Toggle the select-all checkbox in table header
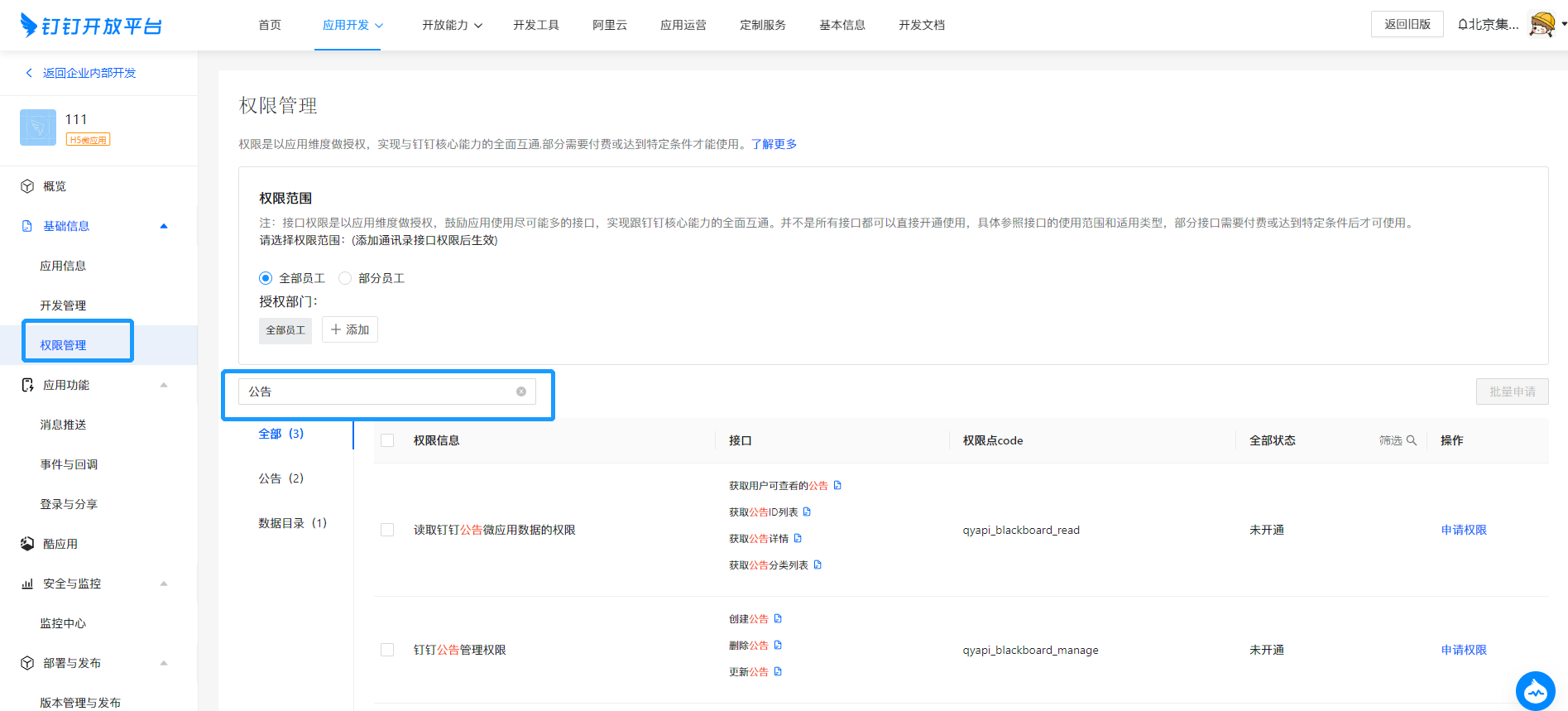1568x711 pixels. (387, 440)
